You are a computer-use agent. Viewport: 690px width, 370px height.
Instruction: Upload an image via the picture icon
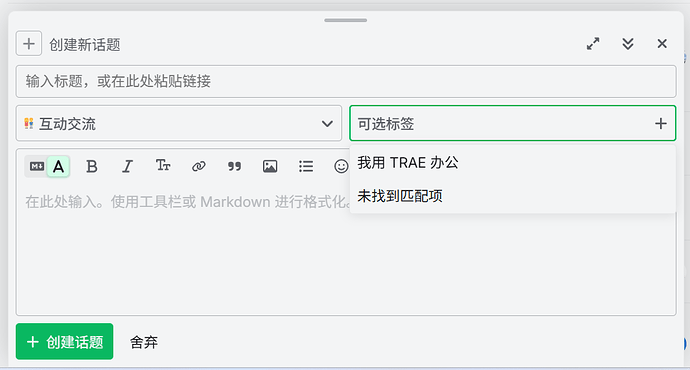pyautogui.click(x=270, y=166)
